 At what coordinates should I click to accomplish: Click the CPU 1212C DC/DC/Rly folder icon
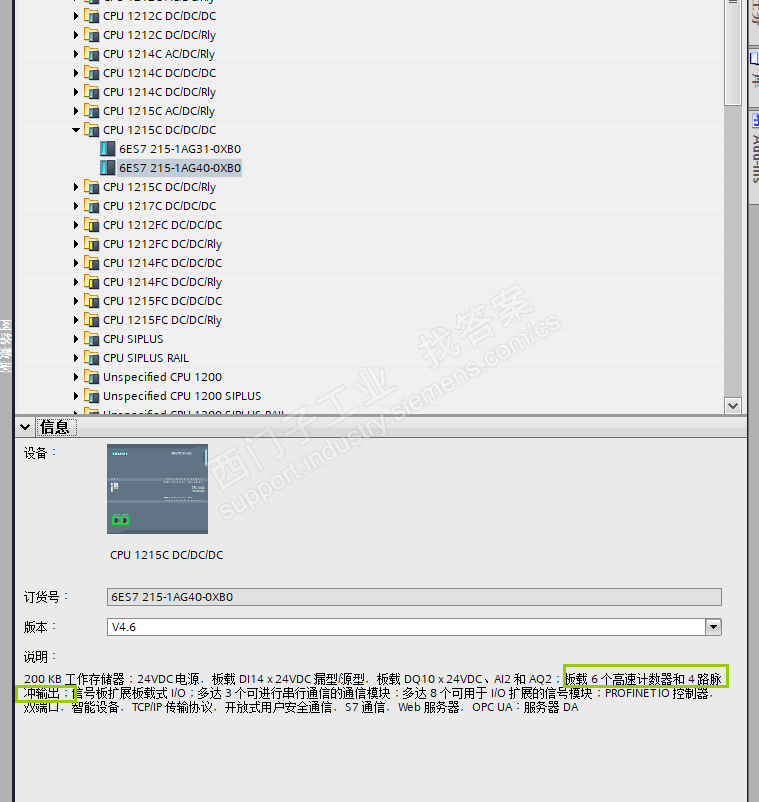pos(92,35)
